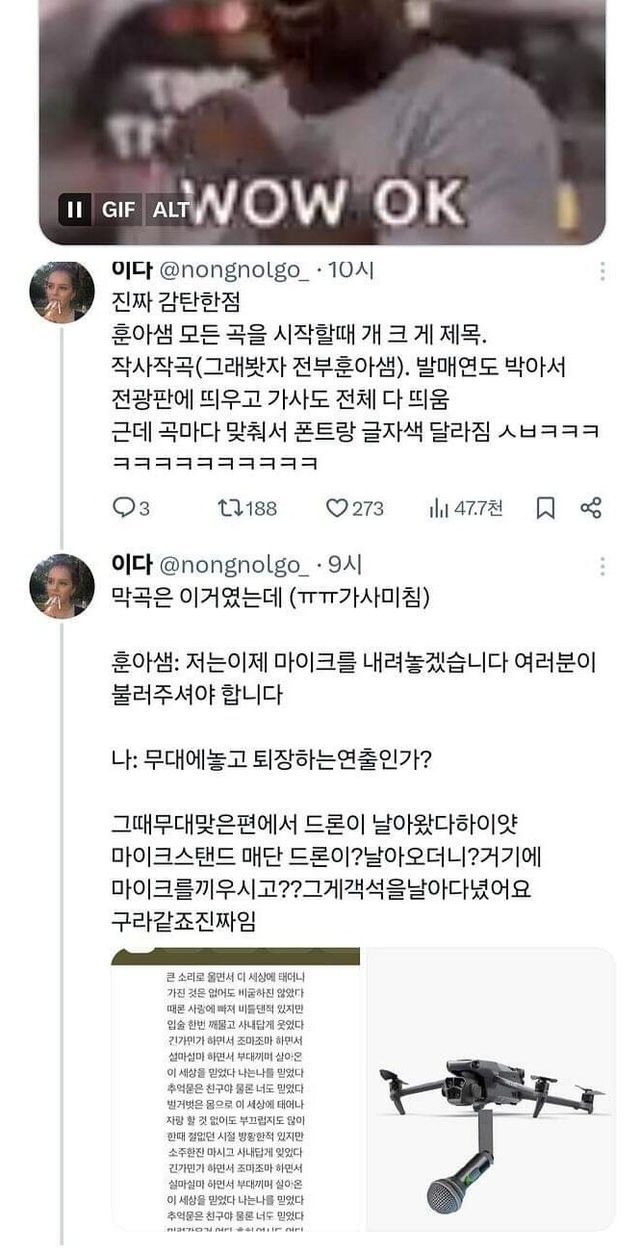The height and width of the screenshot is (1250, 640).
Task: Open the 9시 timestamp link
Action: [x=346, y=566]
